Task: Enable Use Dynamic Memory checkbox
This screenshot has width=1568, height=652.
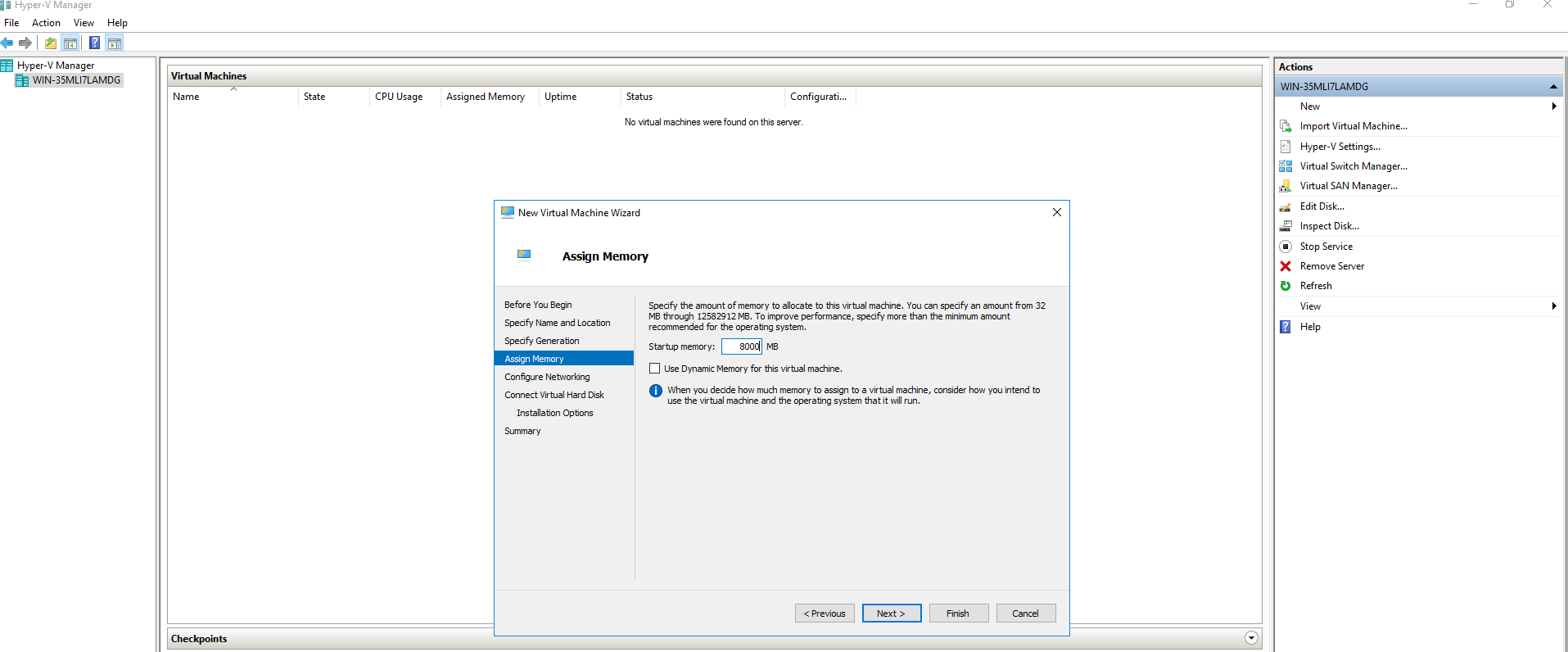Action: (654, 369)
